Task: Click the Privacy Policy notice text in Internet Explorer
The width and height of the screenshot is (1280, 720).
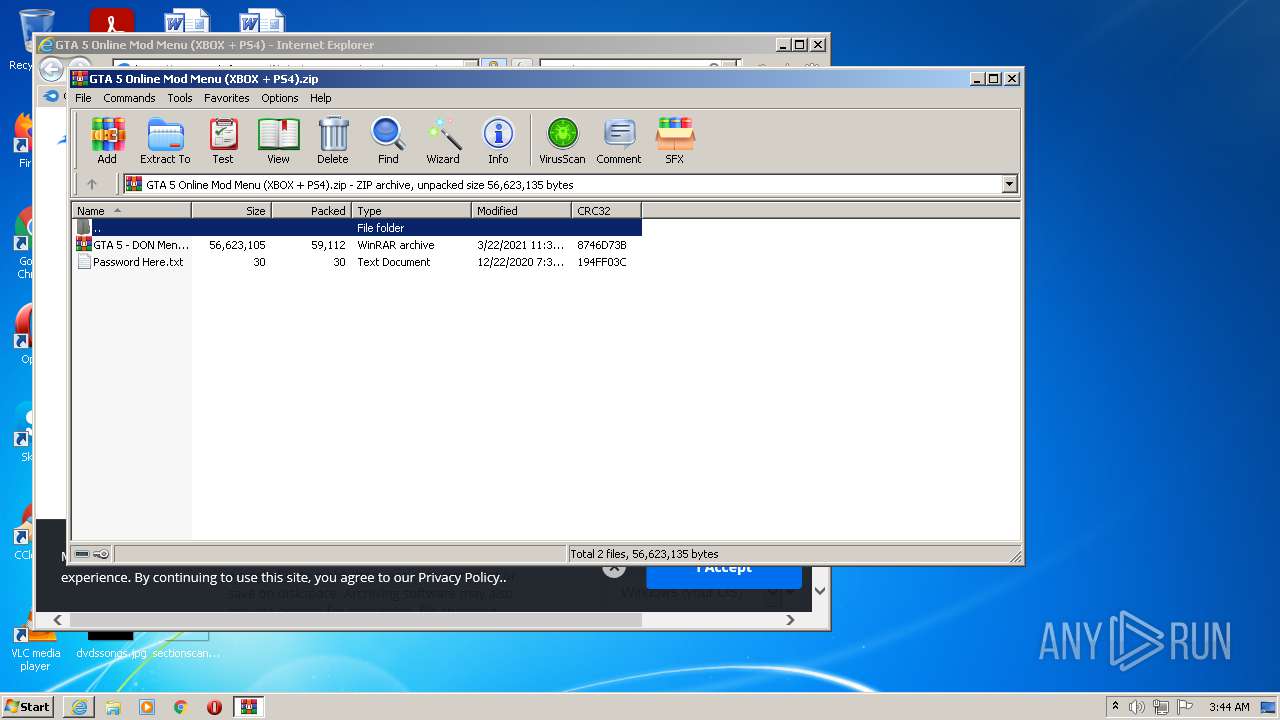Action: 284,577
